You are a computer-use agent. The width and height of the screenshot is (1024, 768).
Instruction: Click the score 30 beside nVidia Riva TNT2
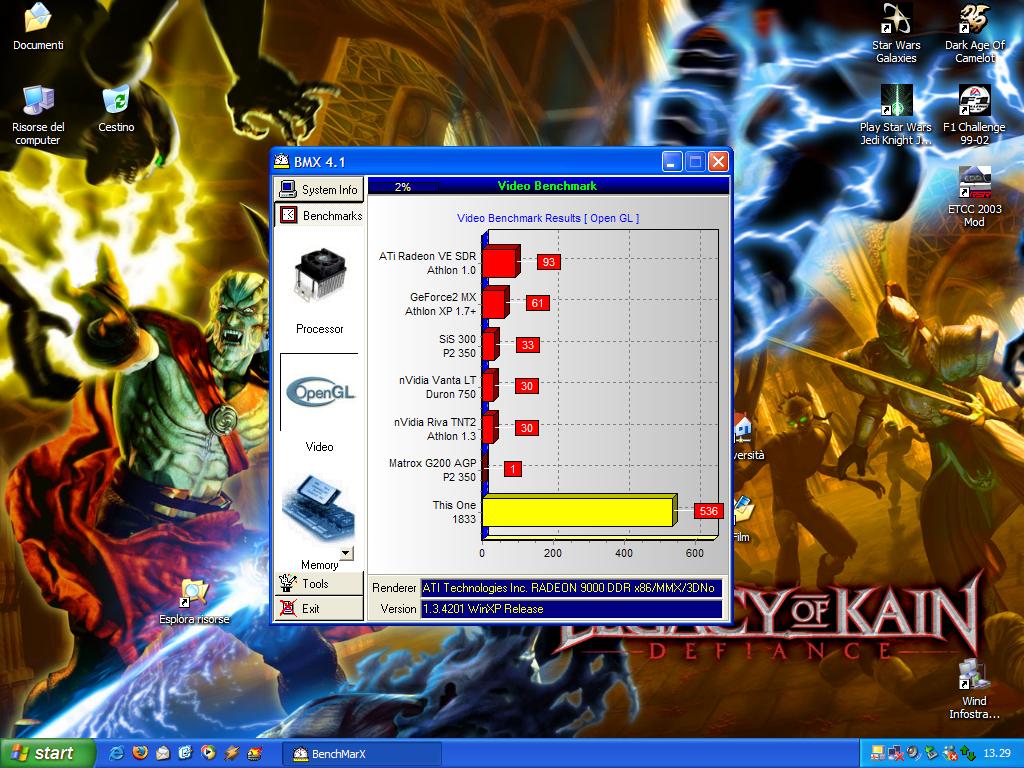click(x=527, y=428)
